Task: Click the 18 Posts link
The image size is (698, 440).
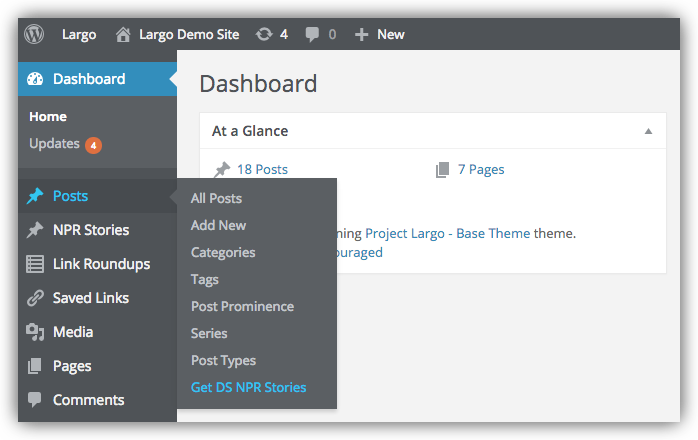Action: 262,170
